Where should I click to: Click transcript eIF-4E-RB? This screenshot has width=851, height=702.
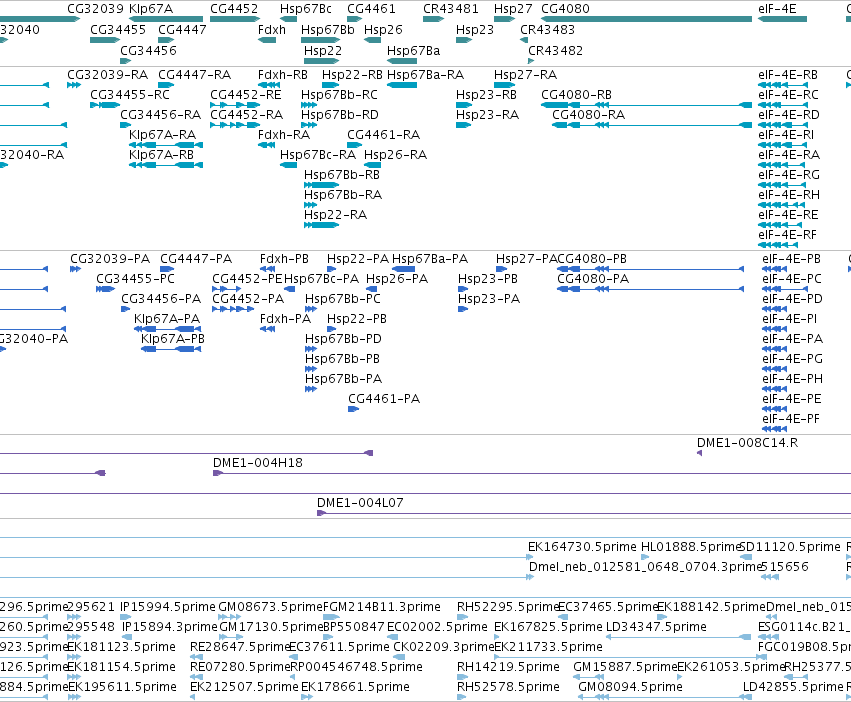point(788,75)
